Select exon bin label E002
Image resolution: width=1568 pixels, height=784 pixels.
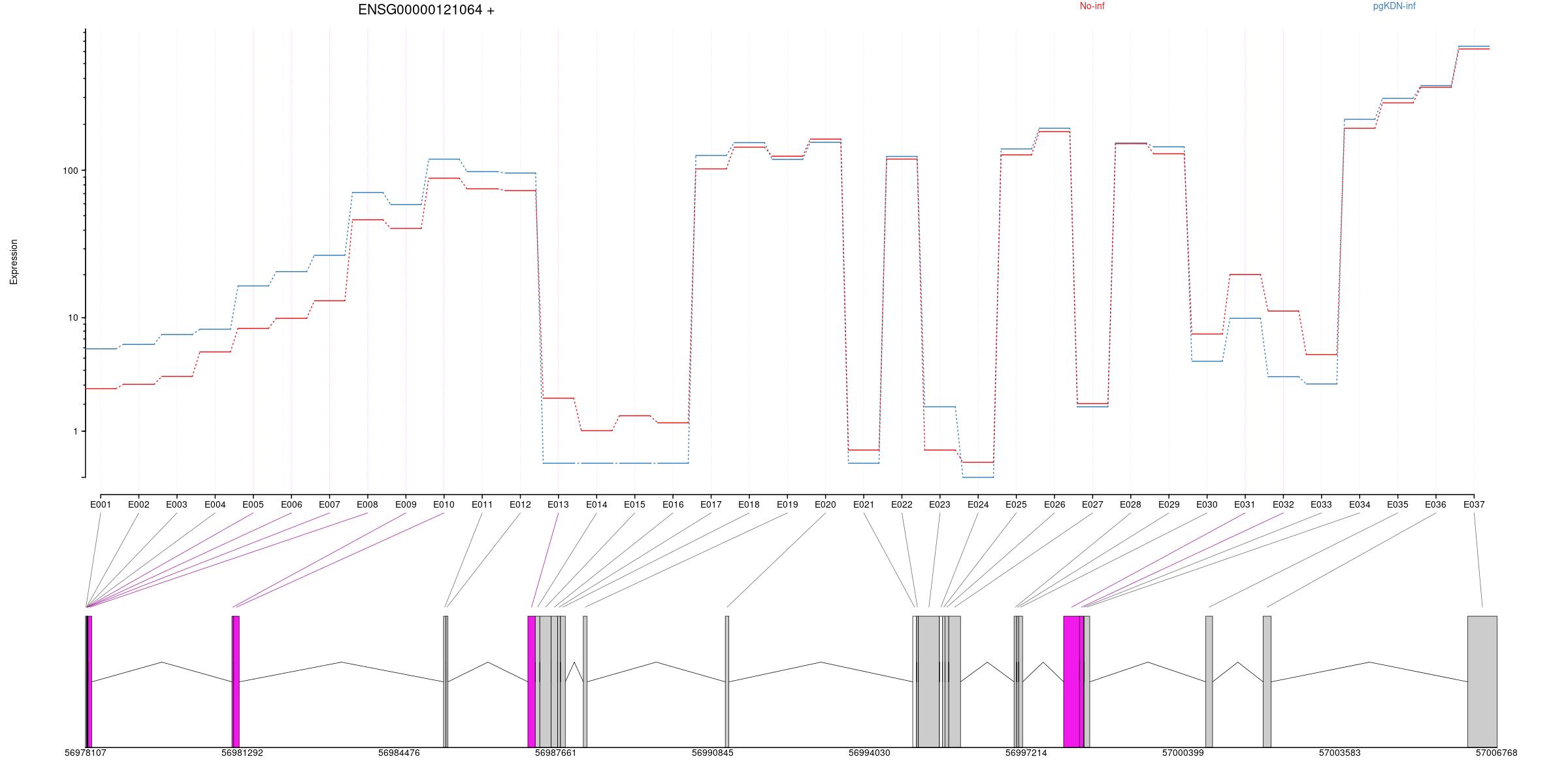pyautogui.click(x=139, y=504)
